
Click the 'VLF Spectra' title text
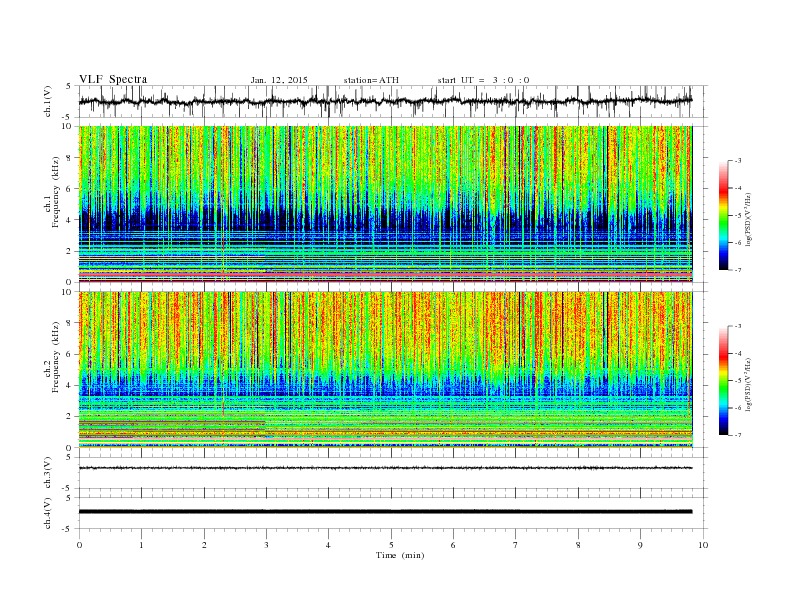[113, 79]
